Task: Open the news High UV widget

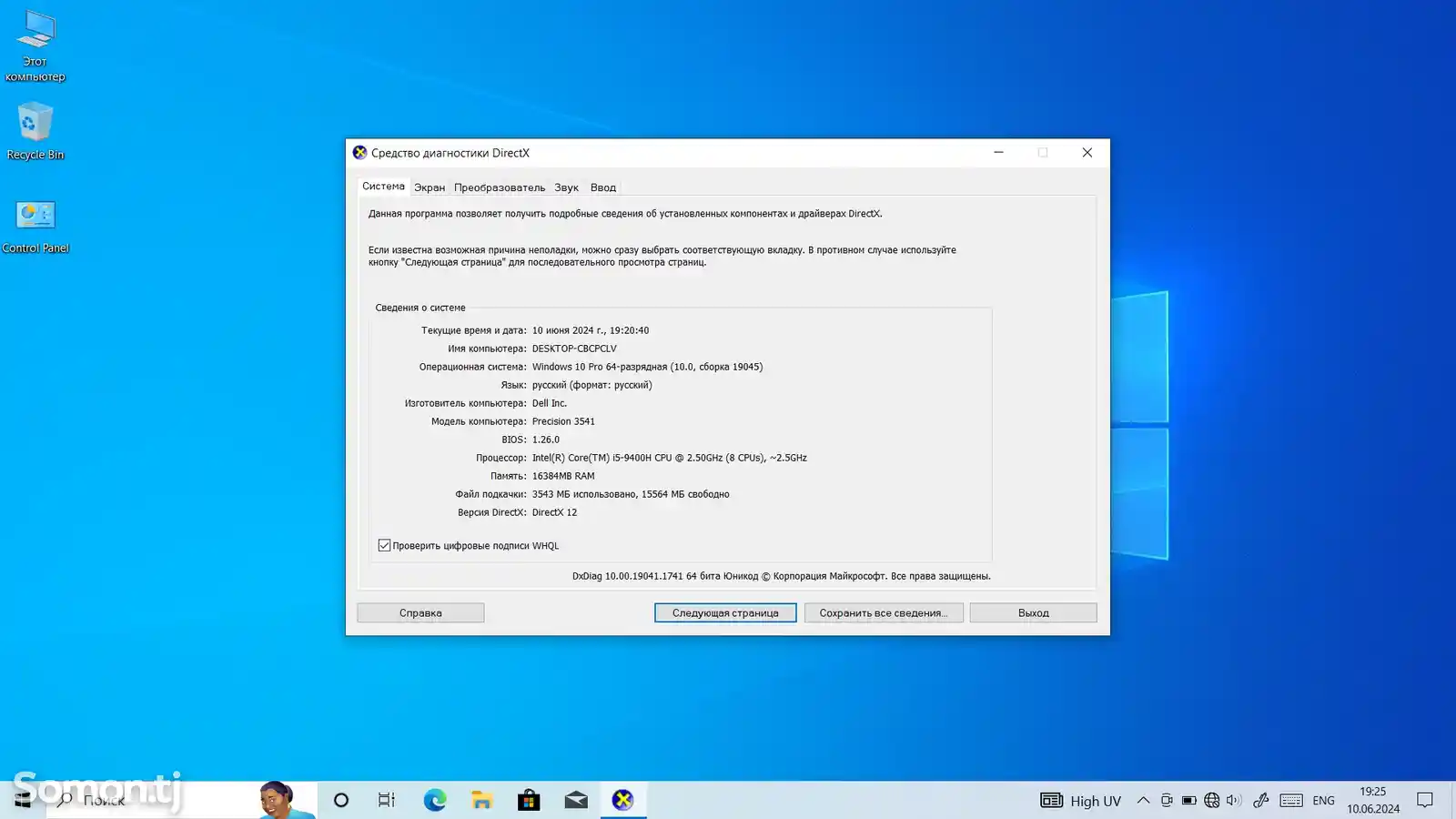Action: (1081, 801)
